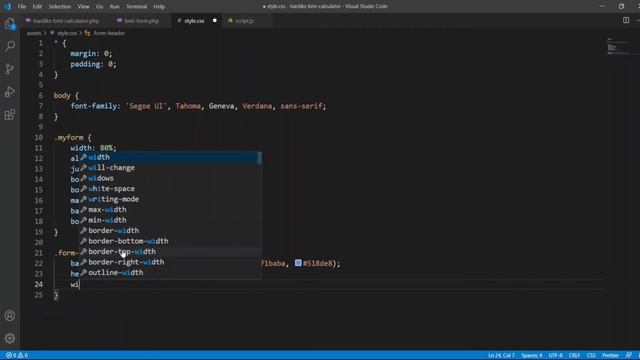Open the Manage gear icon

pyautogui.click(x=10, y=338)
